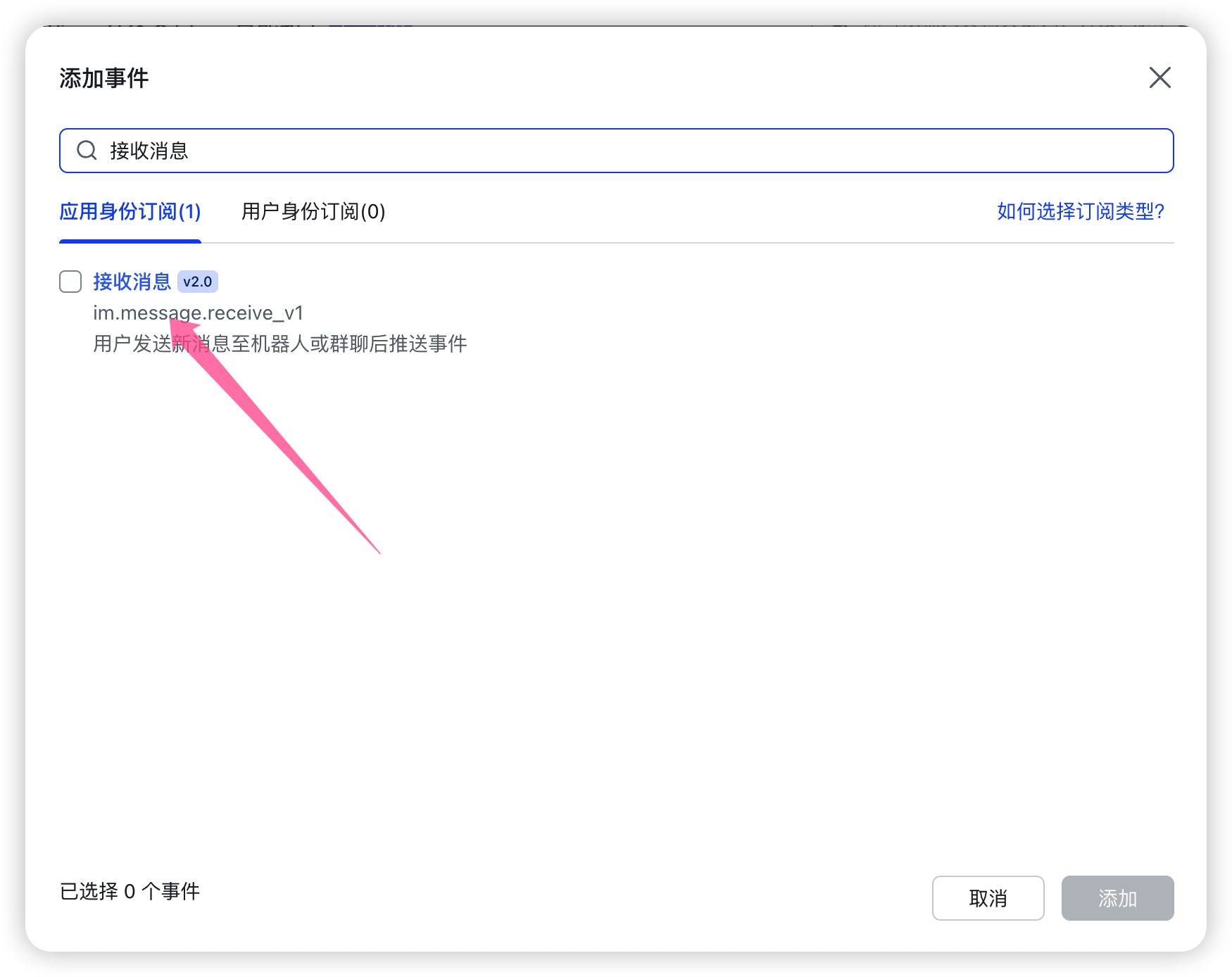Screen dimensions: 1232x977
Task: Tick the 接收消息 event checkbox
Action: [x=70, y=282]
